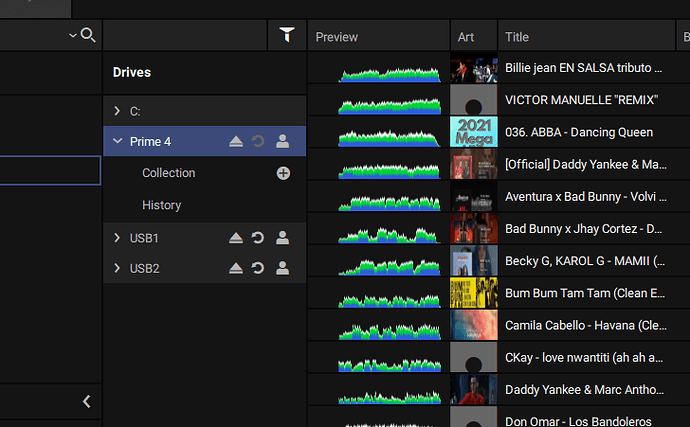Screen dimensions: 690x427
Task: Click Becky G MAMIII waveform preview
Action: point(389,267)
